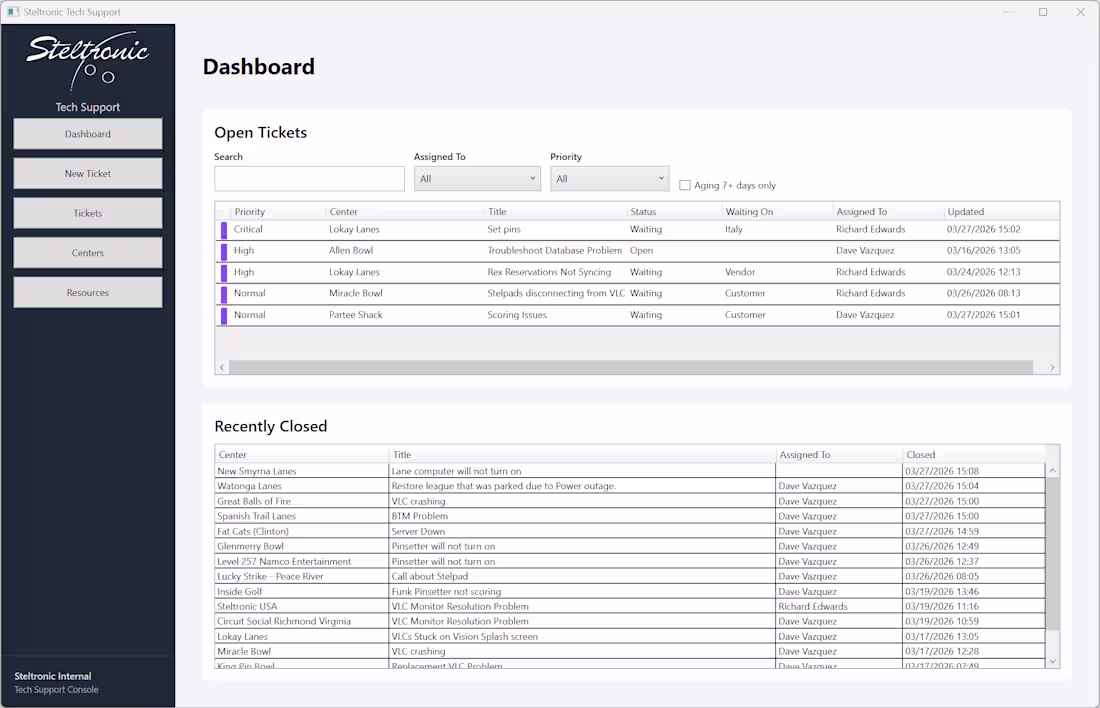Sort Recently Closed by the Closed column
The image size is (1100, 708).
(921, 454)
